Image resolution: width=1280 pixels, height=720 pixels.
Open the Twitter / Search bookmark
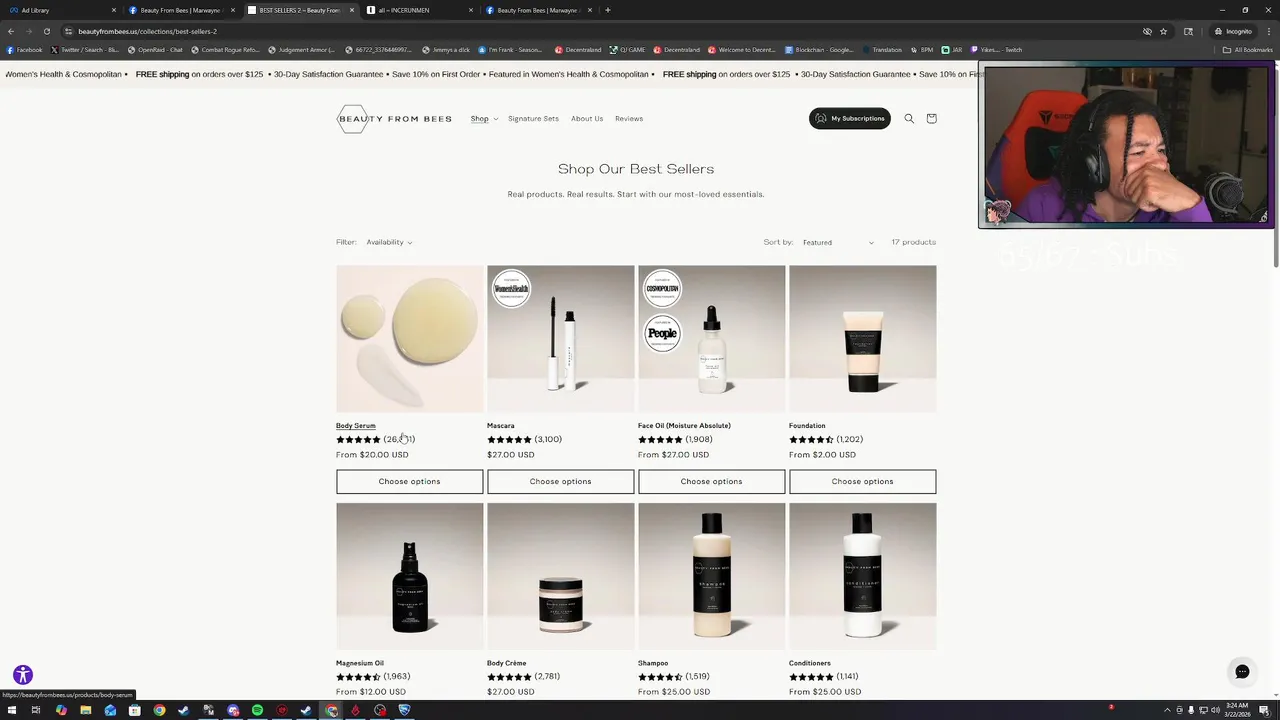84,49
